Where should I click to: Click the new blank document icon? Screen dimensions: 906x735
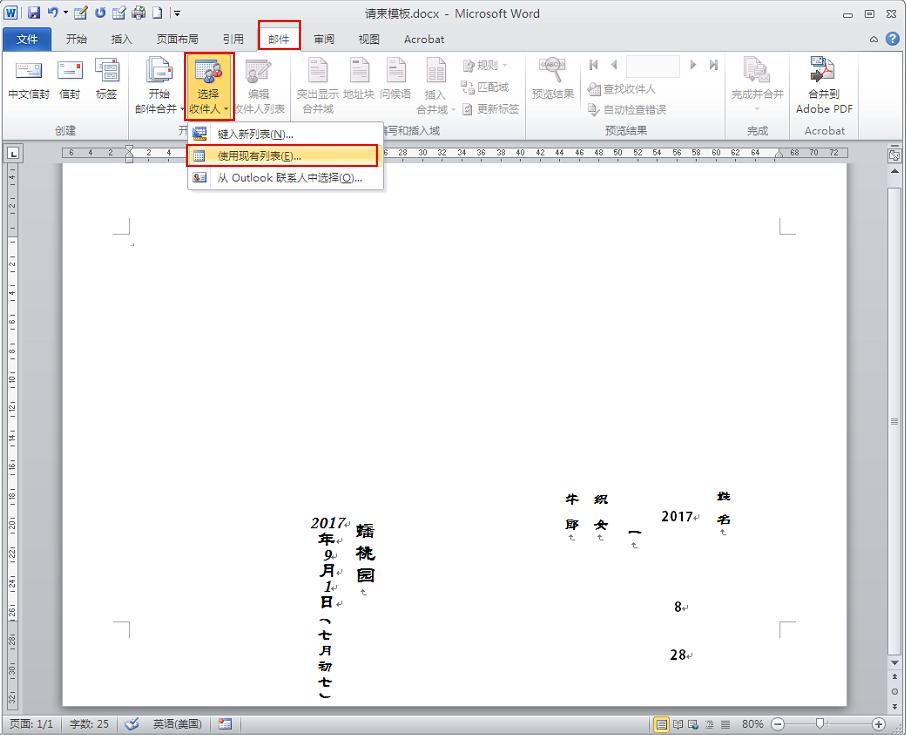point(157,13)
